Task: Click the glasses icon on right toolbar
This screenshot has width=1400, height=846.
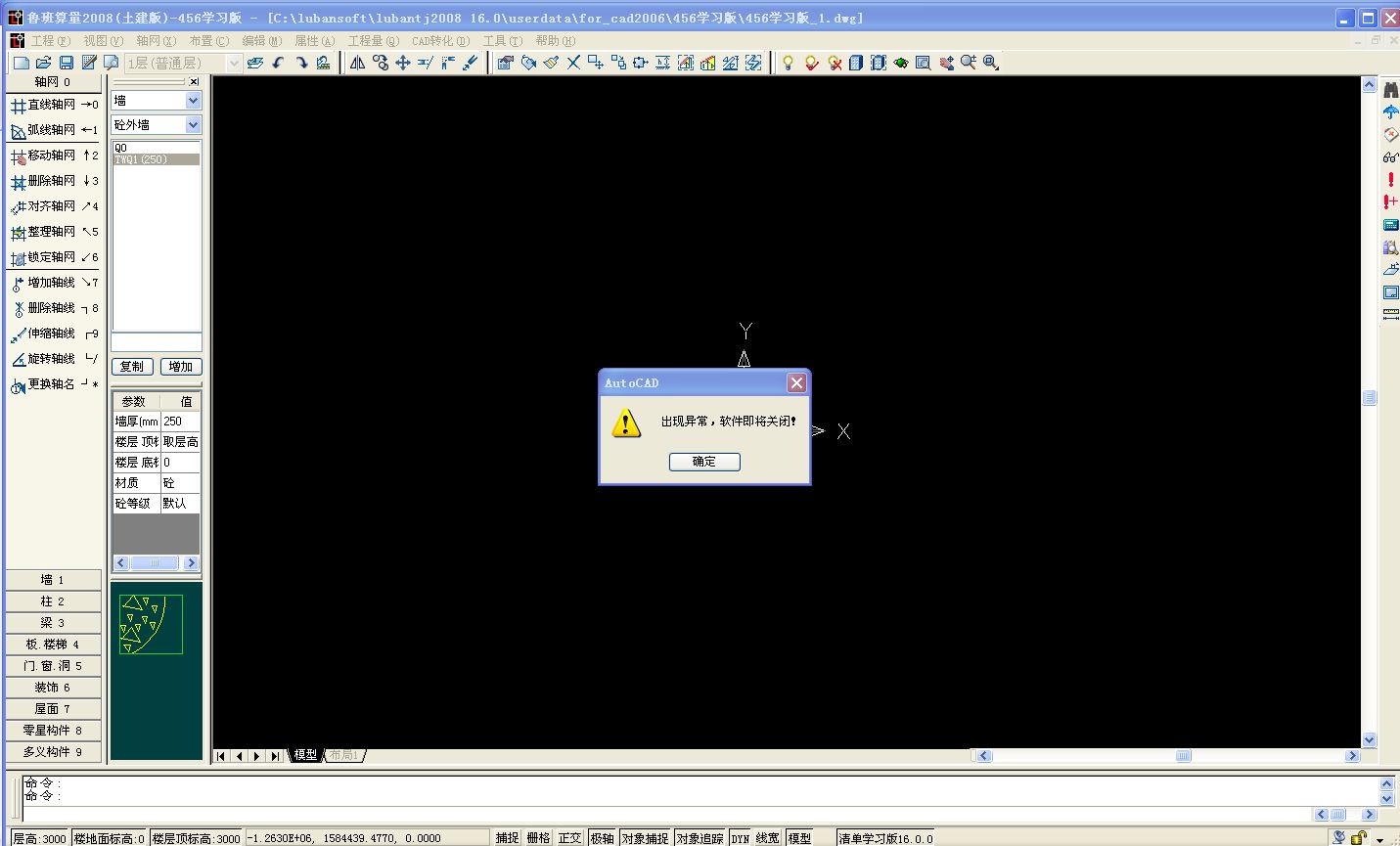Action: pos(1390,157)
